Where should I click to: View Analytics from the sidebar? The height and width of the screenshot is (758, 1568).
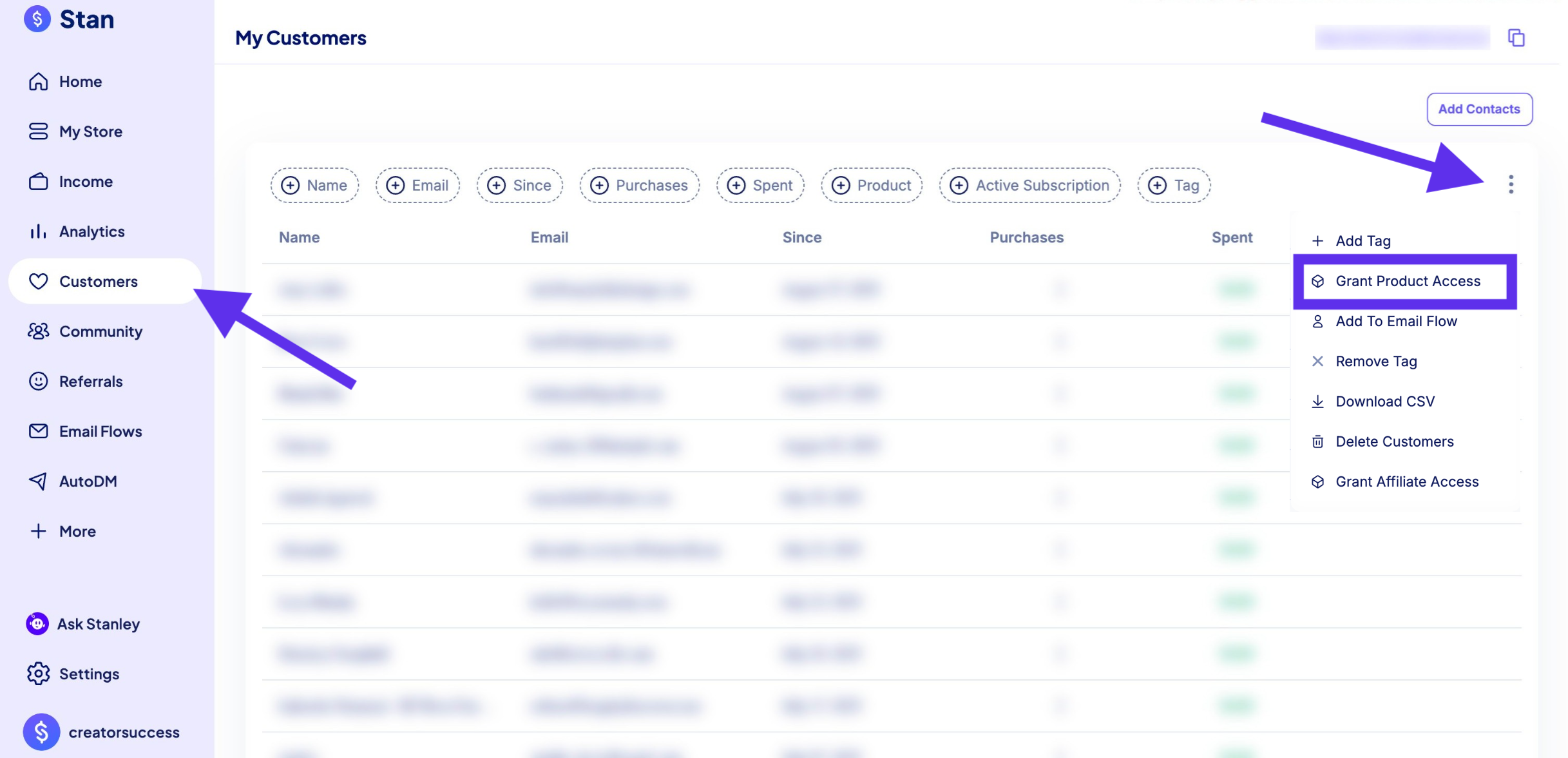coord(77,231)
